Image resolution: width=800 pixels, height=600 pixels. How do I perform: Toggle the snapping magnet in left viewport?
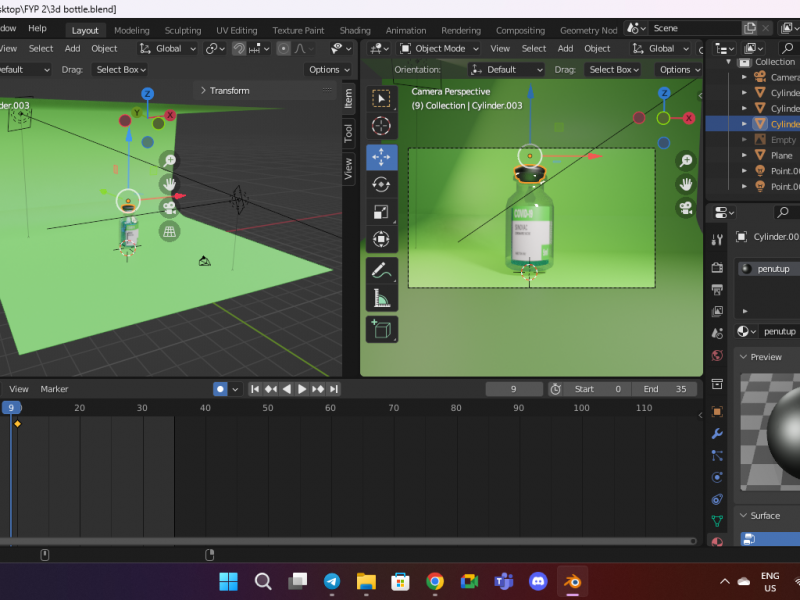[239, 48]
